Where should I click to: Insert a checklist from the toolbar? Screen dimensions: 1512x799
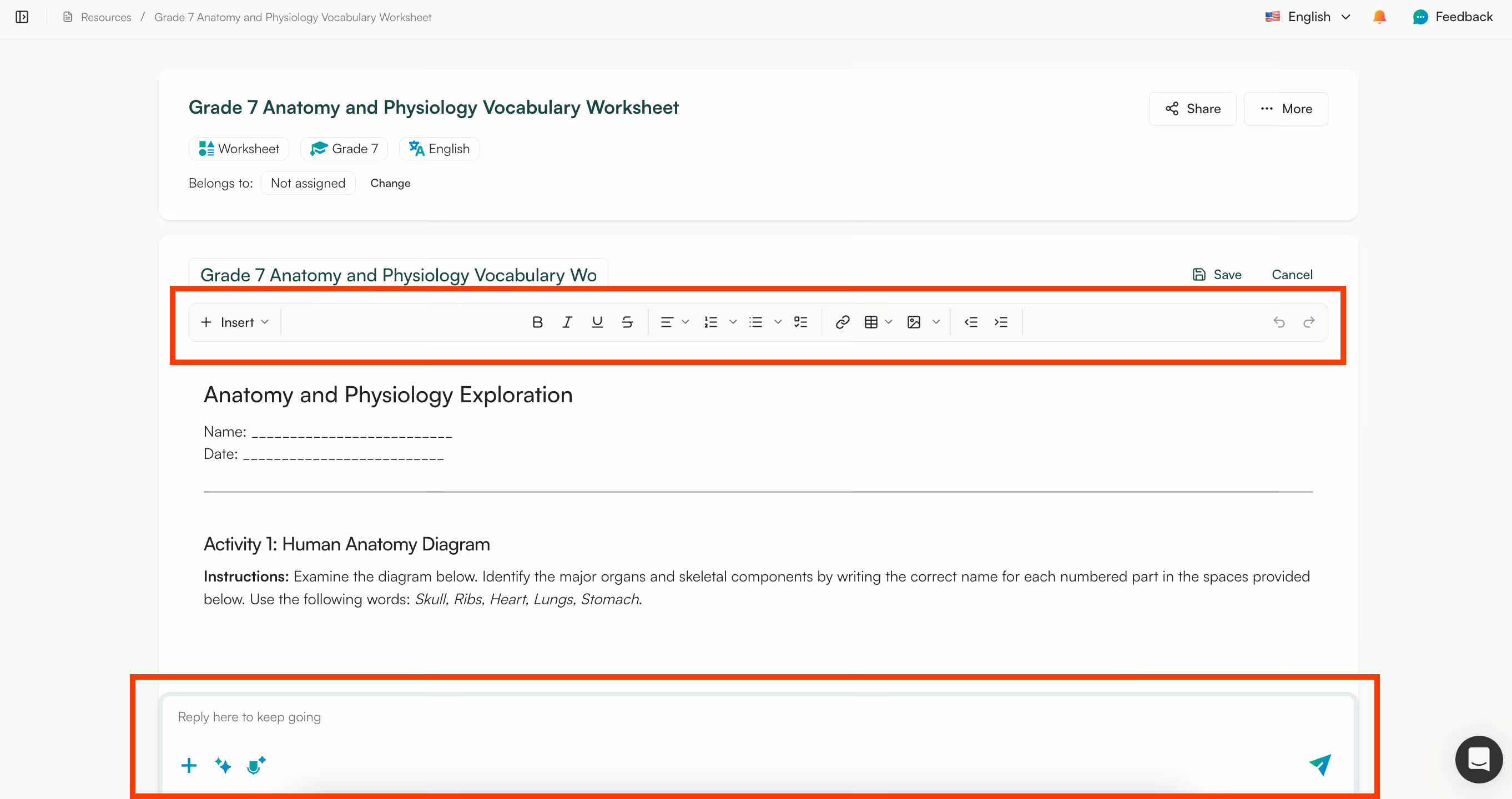coord(801,321)
